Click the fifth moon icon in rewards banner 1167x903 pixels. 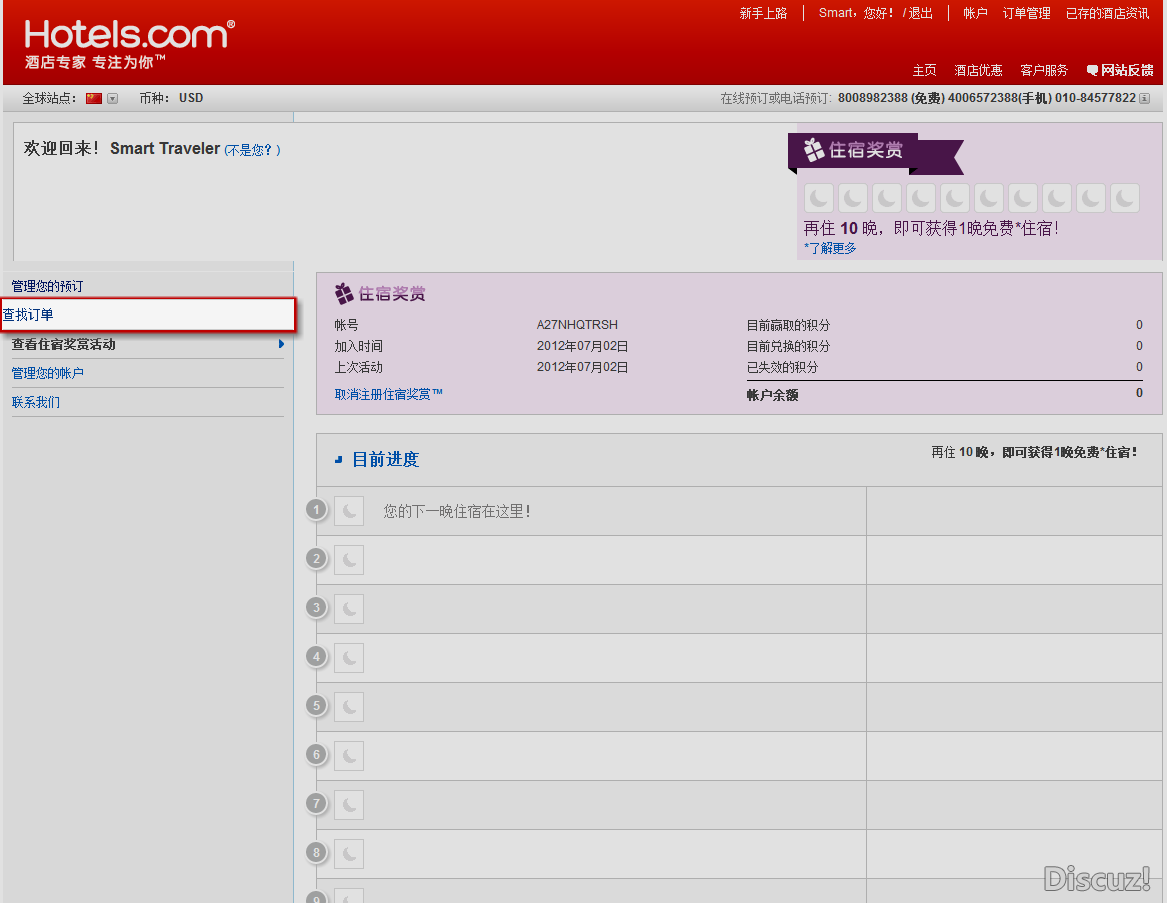coord(955,198)
